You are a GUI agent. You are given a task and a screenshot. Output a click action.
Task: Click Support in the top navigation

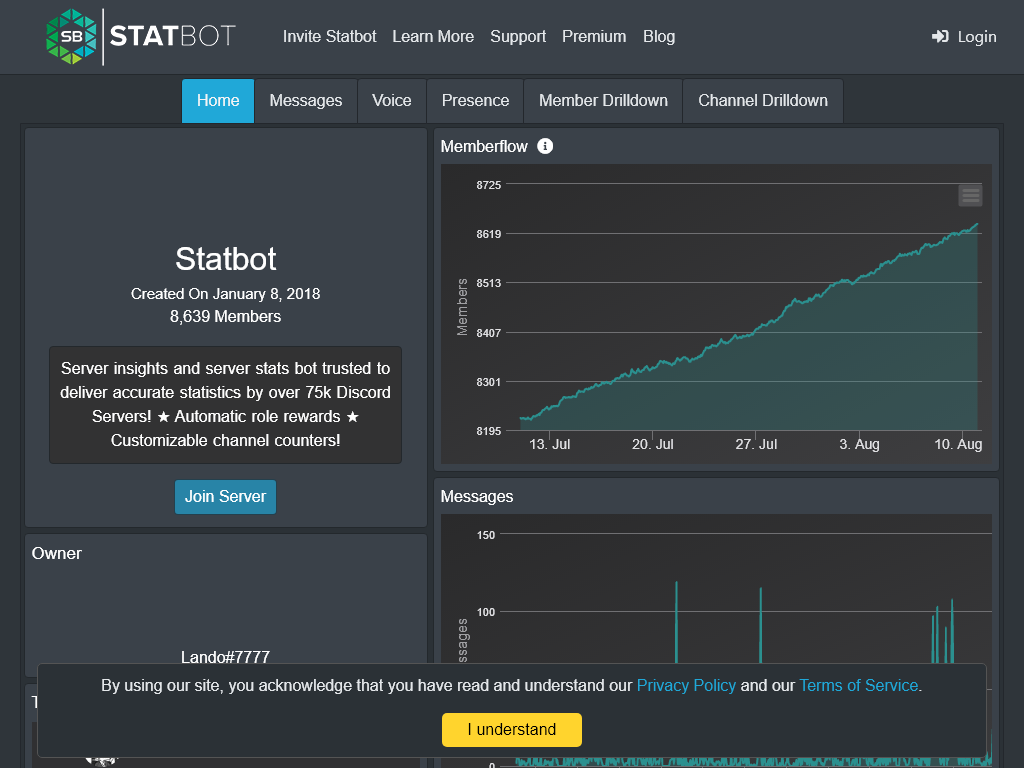tap(518, 36)
